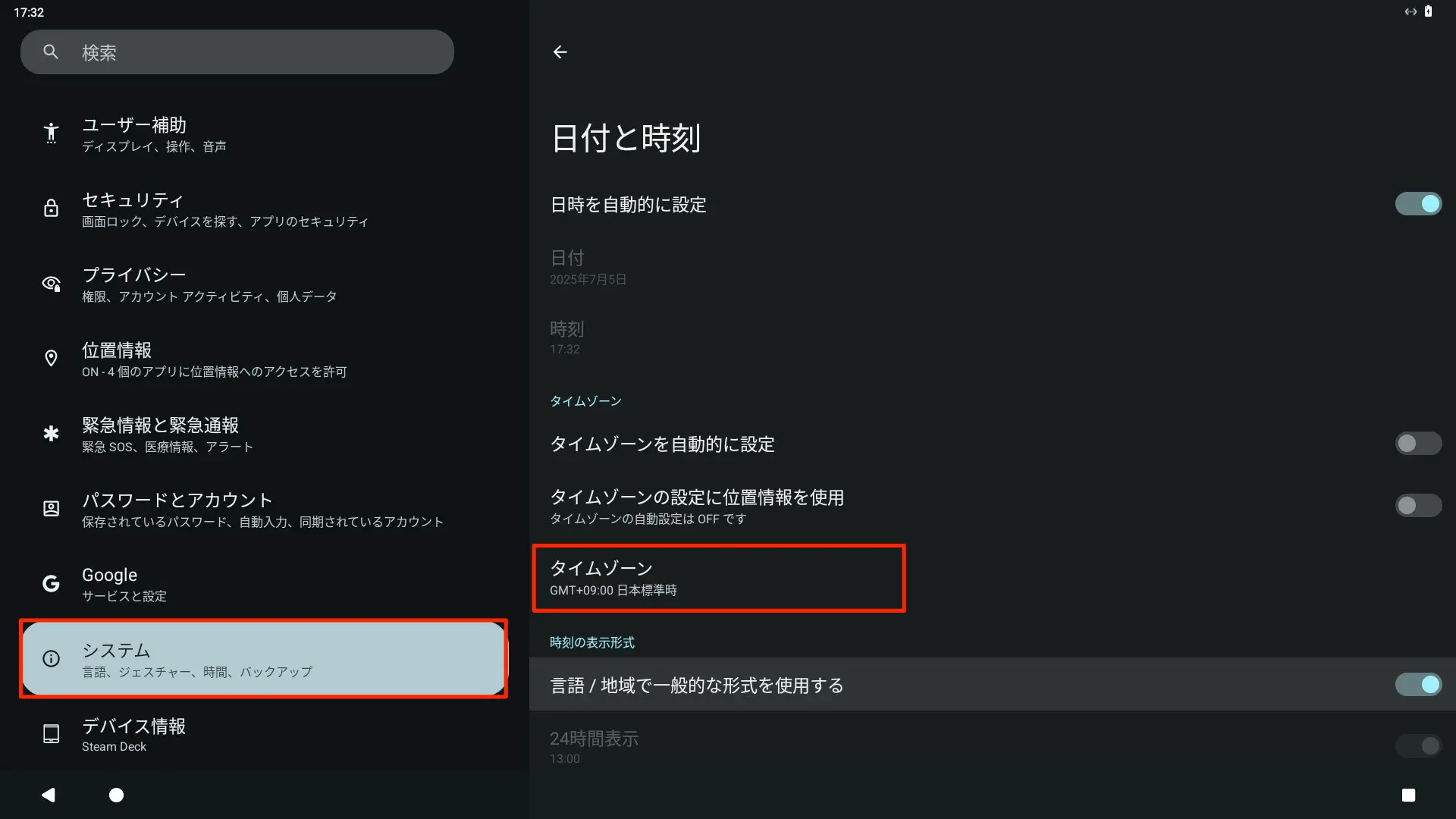Click the タイムゾーン section header
The width and height of the screenshot is (1456, 819).
(585, 401)
